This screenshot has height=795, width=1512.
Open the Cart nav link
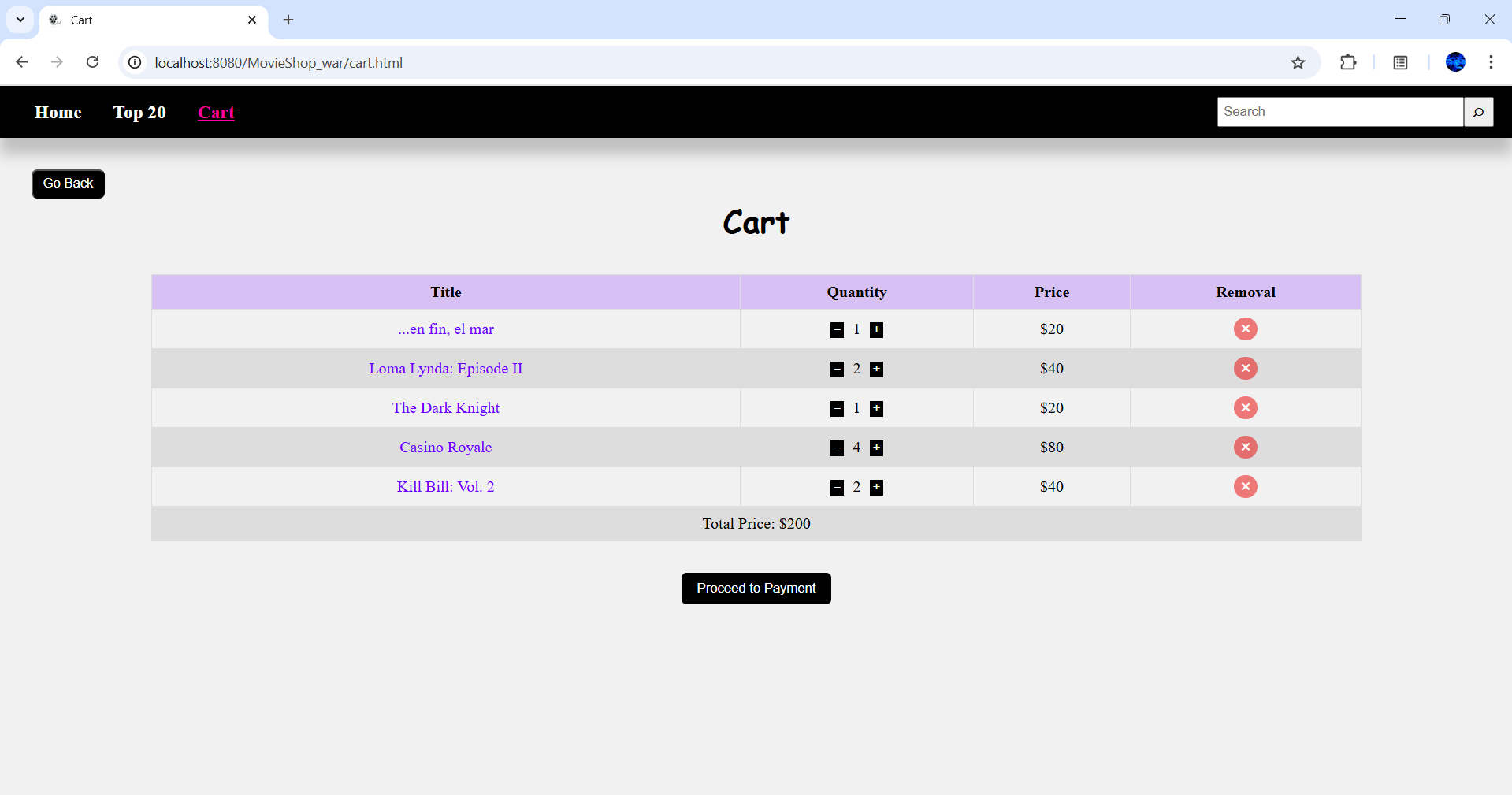point(216,113)
